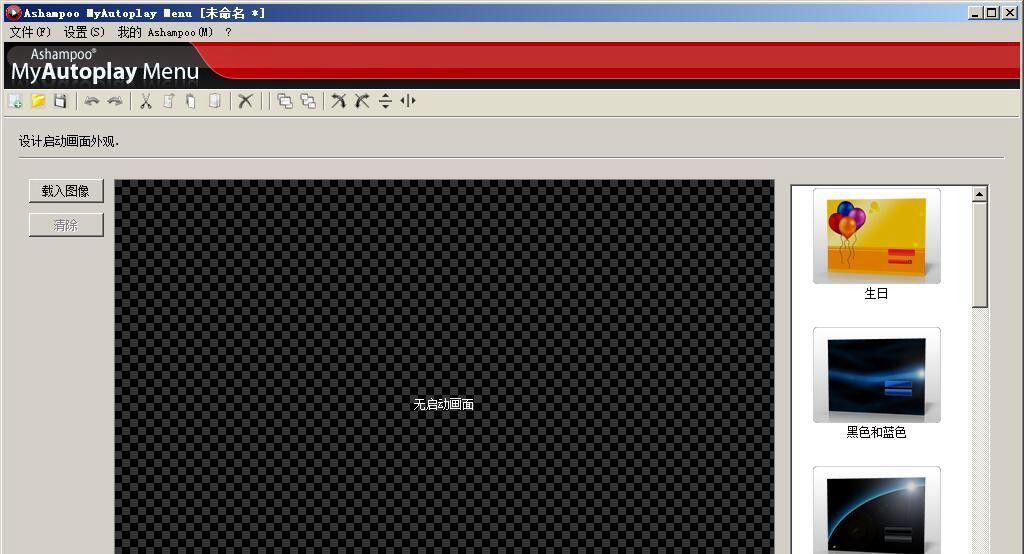Select the 生日 balloon template thumbnail

click(876, 236)
